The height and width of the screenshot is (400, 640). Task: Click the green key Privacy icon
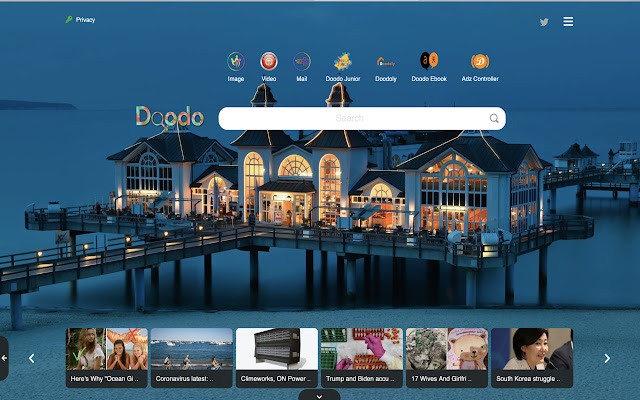[x=69, y=19]
